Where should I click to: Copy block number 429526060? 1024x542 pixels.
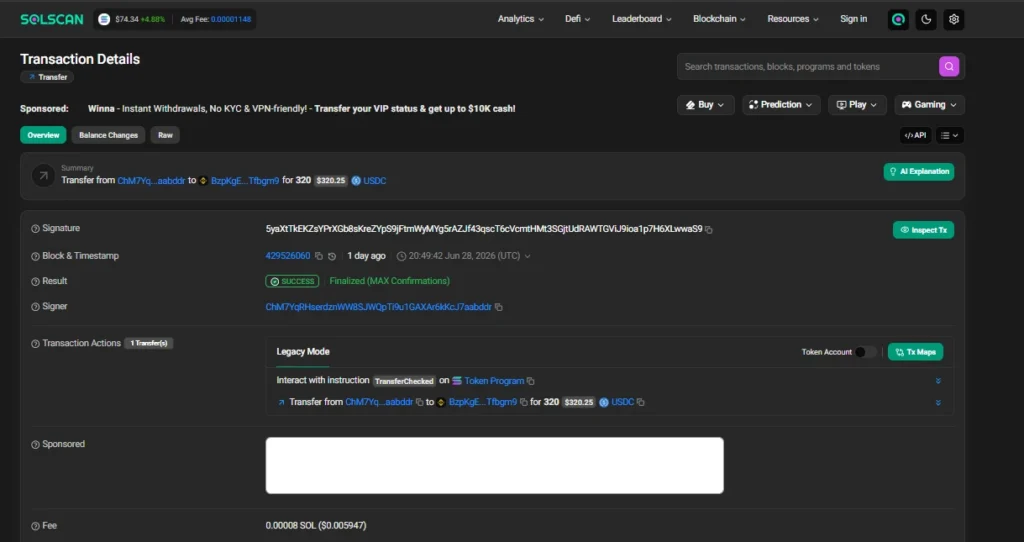click(319, 256)
